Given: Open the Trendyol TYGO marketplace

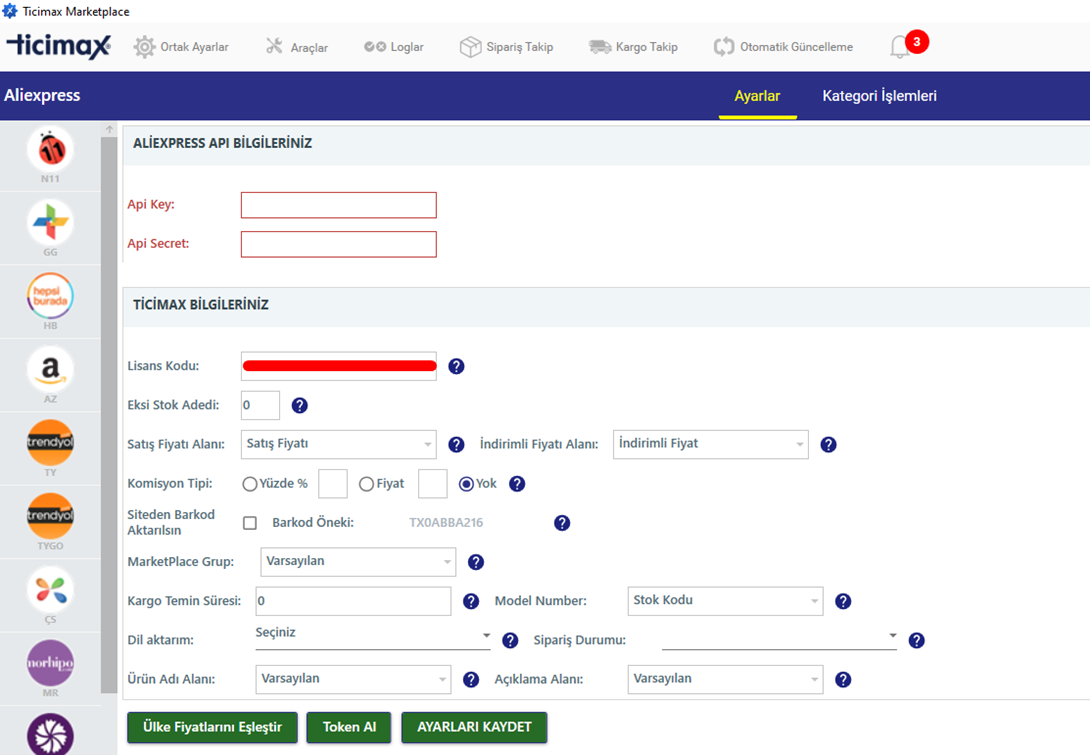Looking at the screenshot, I should pyautogui.click(x=50, y=516).
